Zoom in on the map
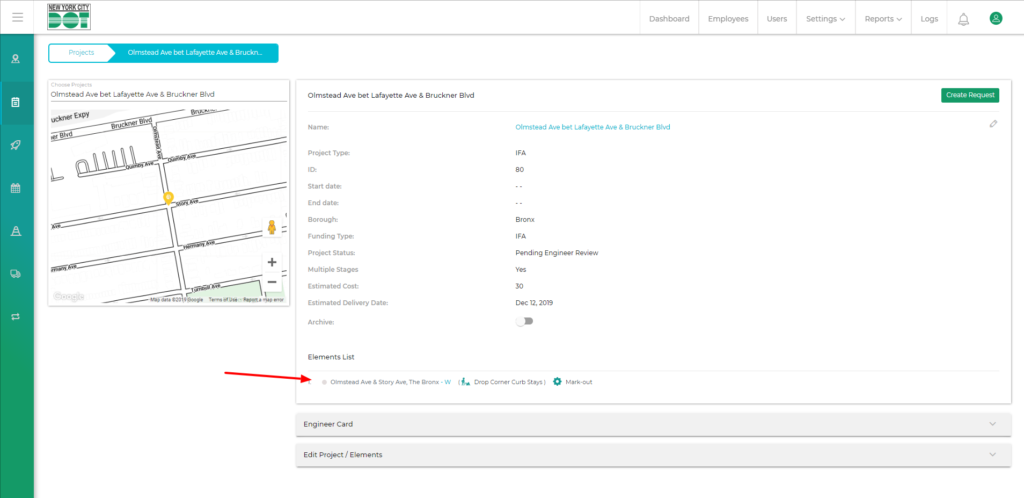Viewport: 1024px width, 498px height. (x=271, y=262)
